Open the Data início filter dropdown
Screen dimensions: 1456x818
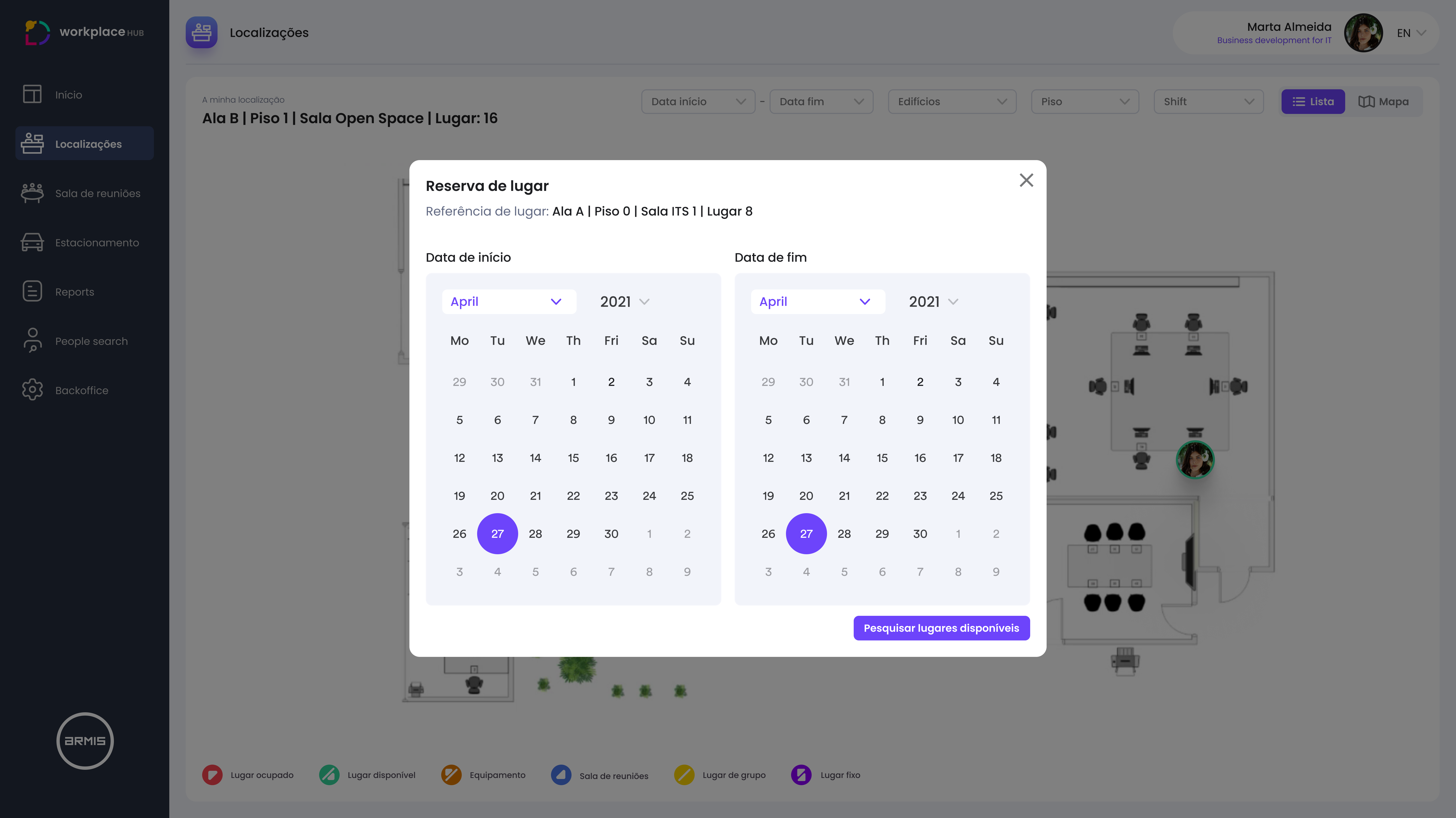[x=698, y=102]
